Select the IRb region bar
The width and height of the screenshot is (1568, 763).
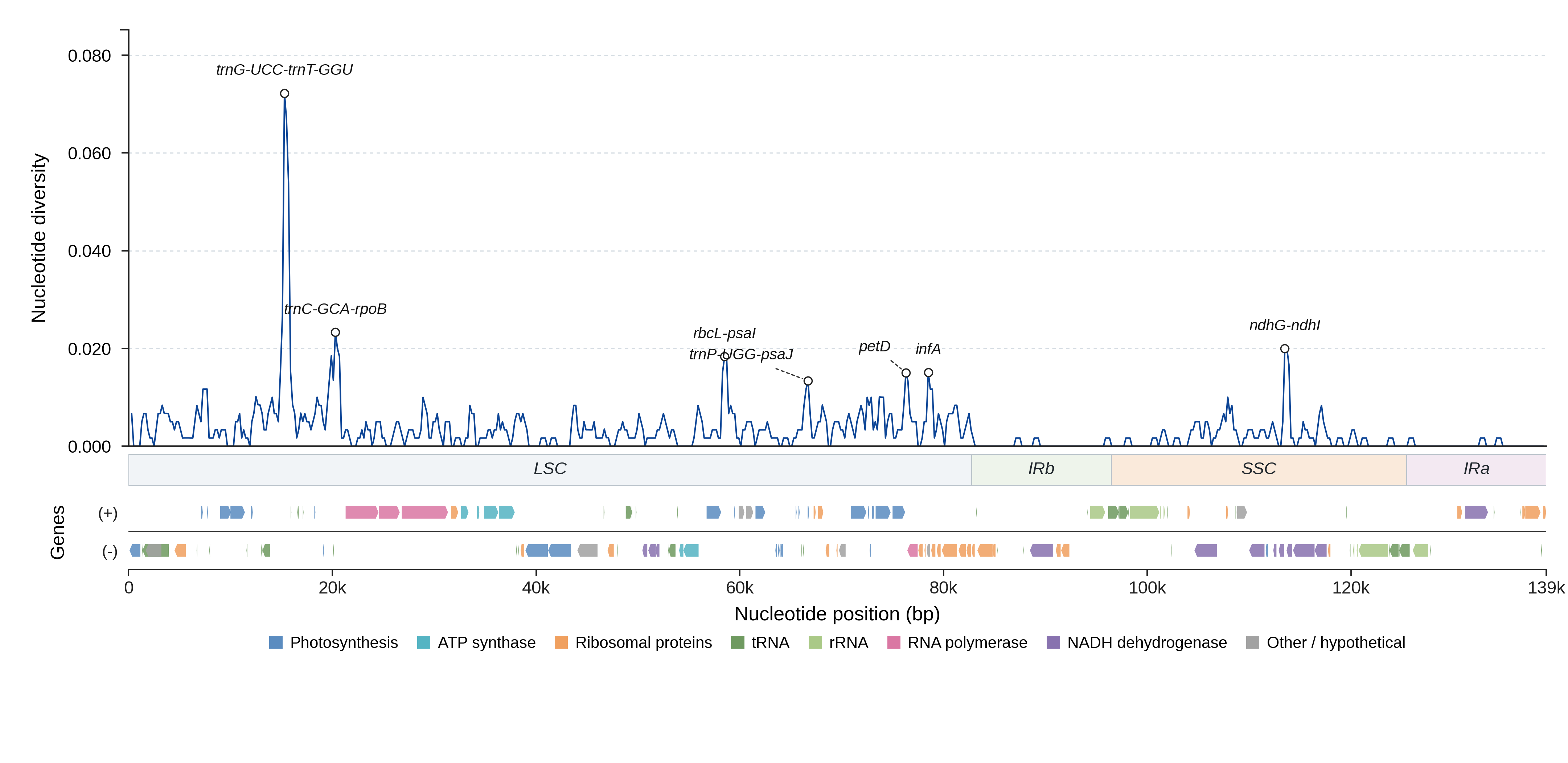(1042, 469)
